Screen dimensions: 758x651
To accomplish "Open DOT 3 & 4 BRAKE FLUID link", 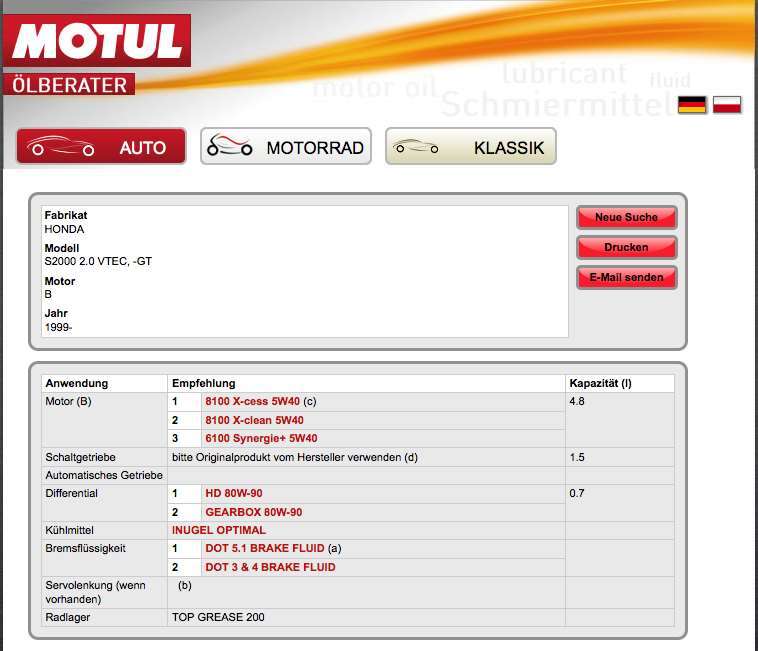I will (x=270, y=567).
